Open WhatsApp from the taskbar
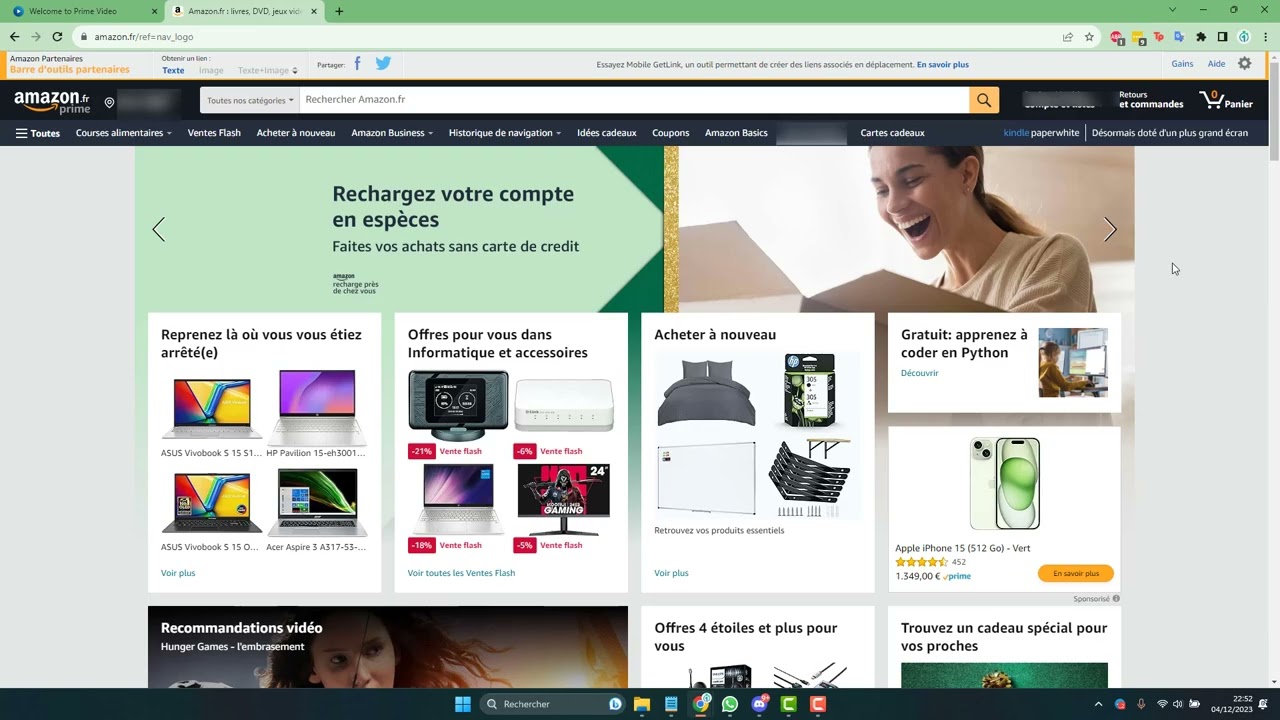This screenshot has height=720, width=1280. click(730, 704)
